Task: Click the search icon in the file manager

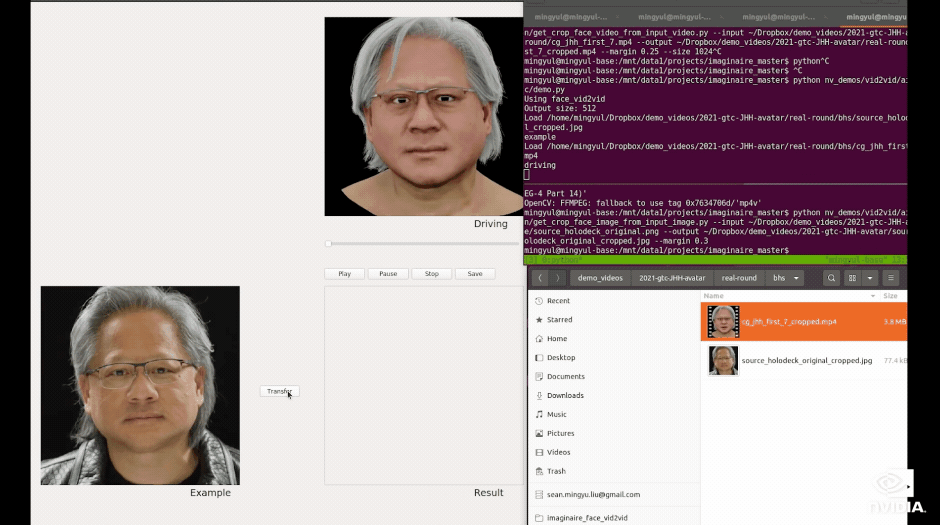Action: (832, 278)
